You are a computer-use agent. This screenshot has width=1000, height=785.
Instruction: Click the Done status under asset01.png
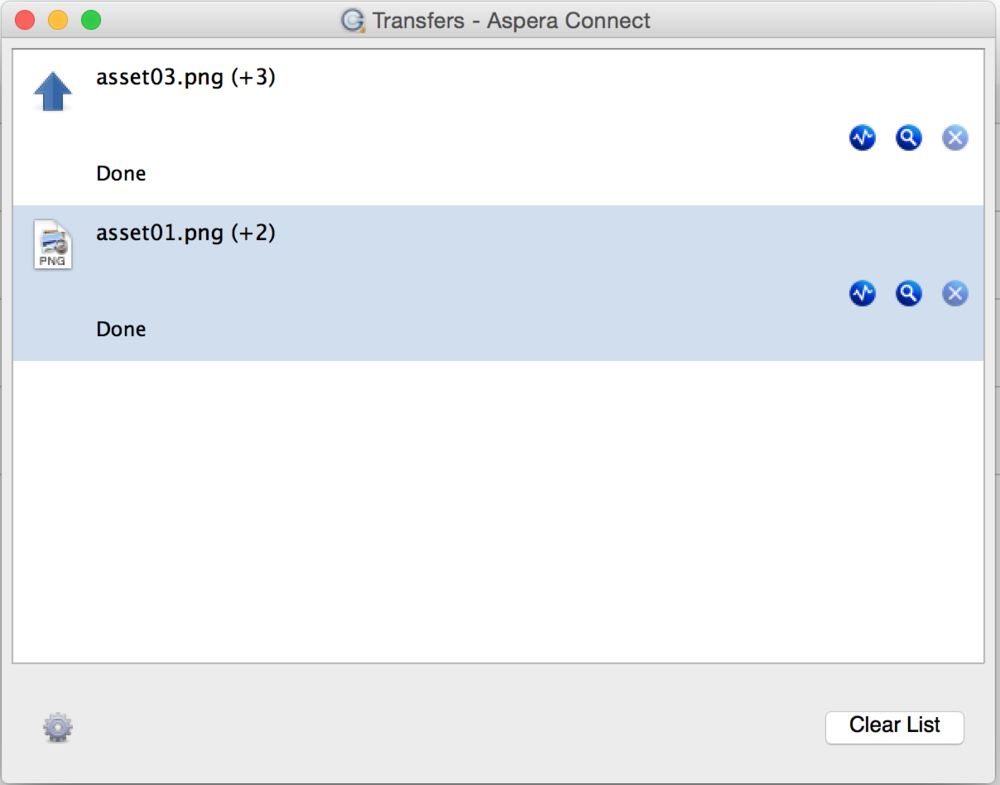pos(121,329)
